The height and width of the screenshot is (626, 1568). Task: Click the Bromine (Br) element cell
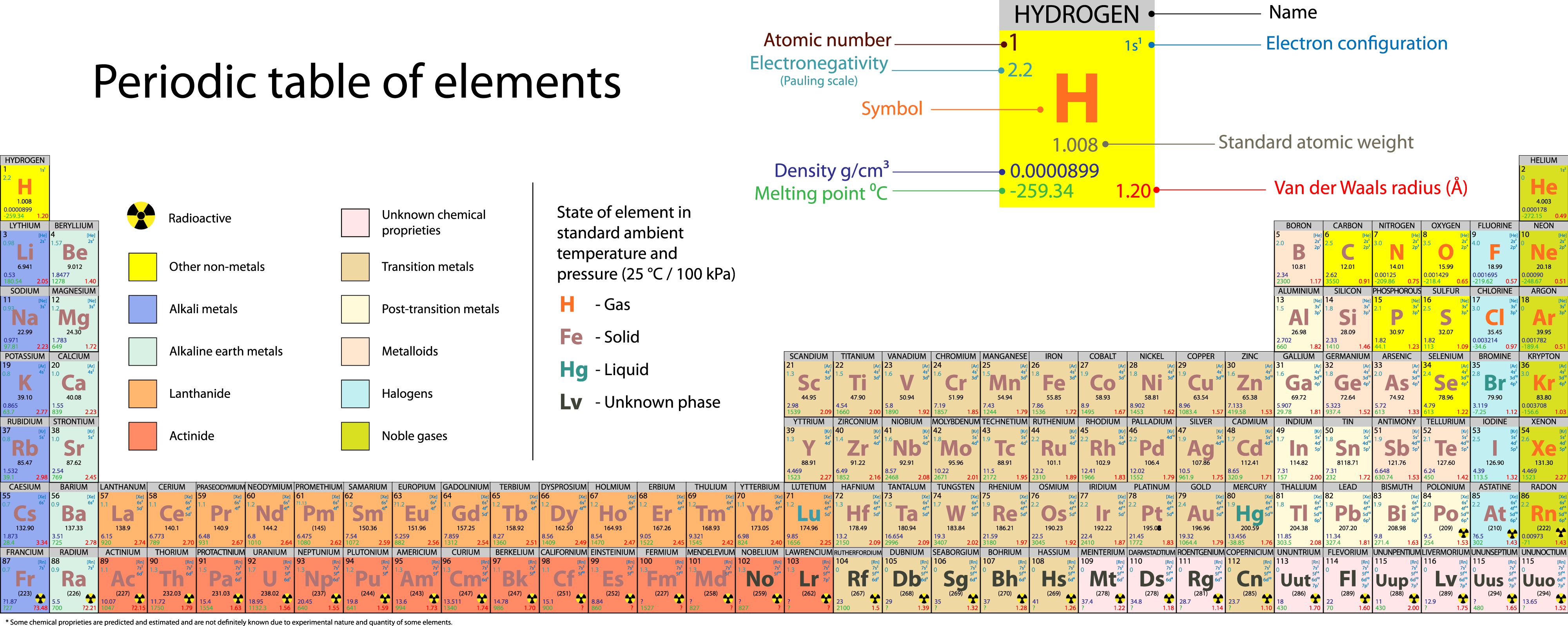tap(1494, 384)
